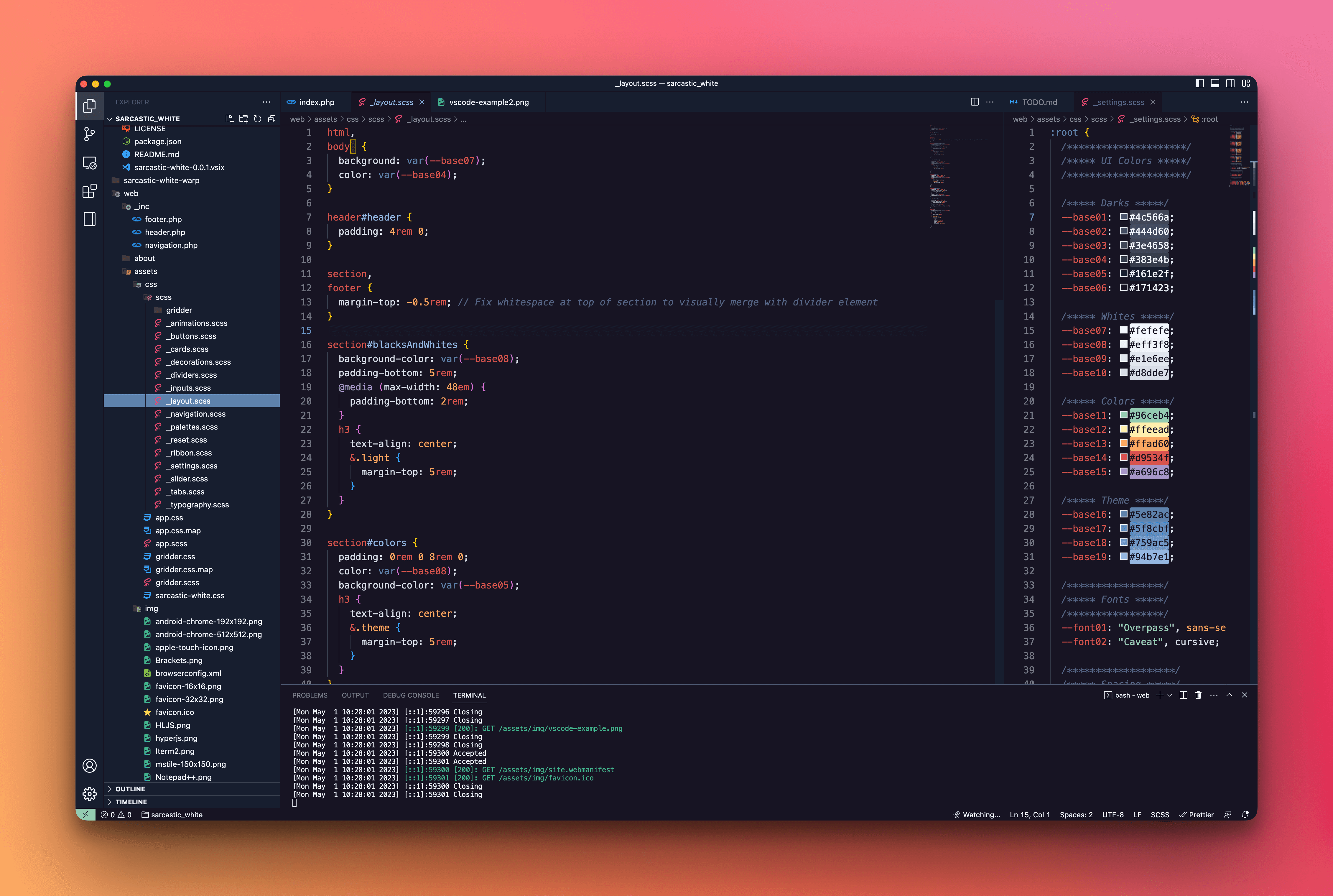Viewport: 1333px width, 896px height.
Task: Click the Prettier status bar button
Action: point(1197,815)
